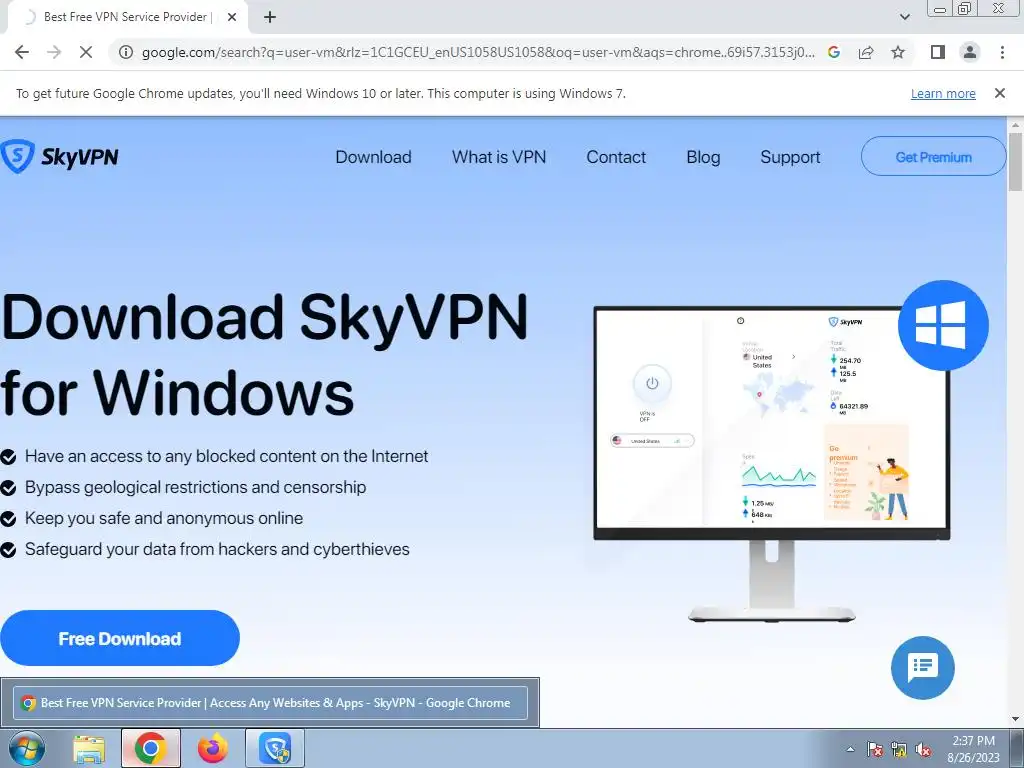1024x768 pixels.
Task: Open the What is VPN page
Action: 499,157
